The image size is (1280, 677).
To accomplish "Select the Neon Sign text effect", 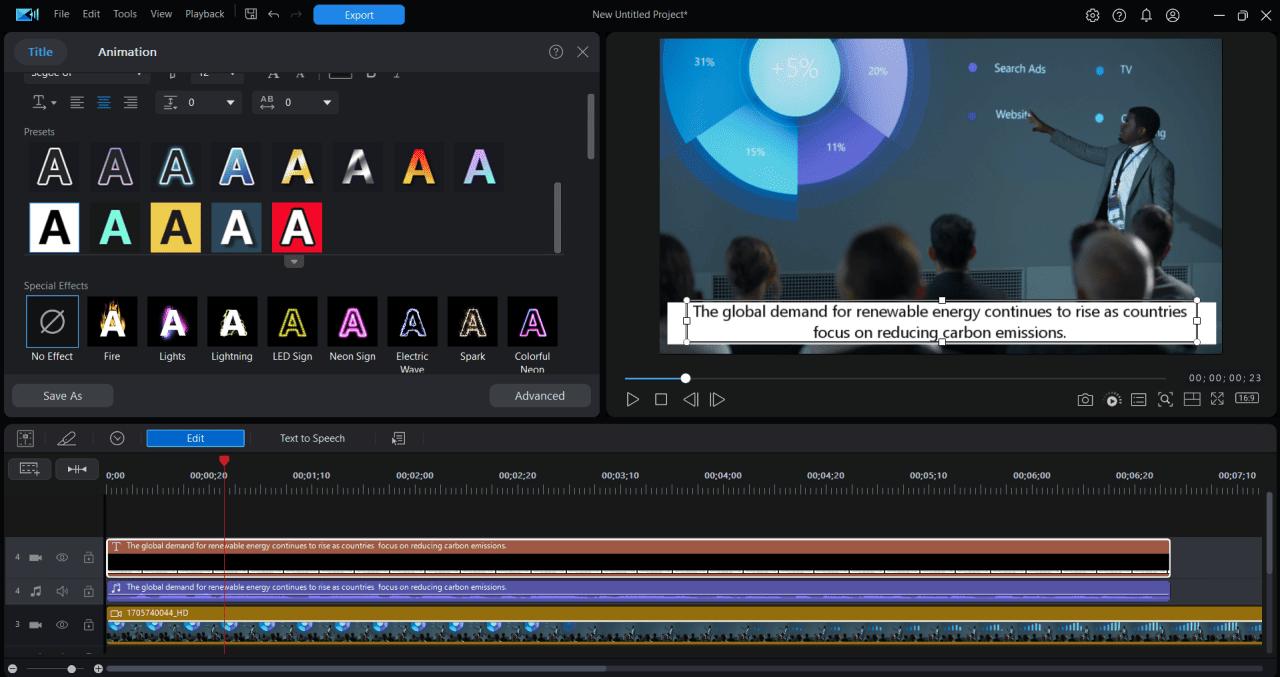I will tap(352, 322).
